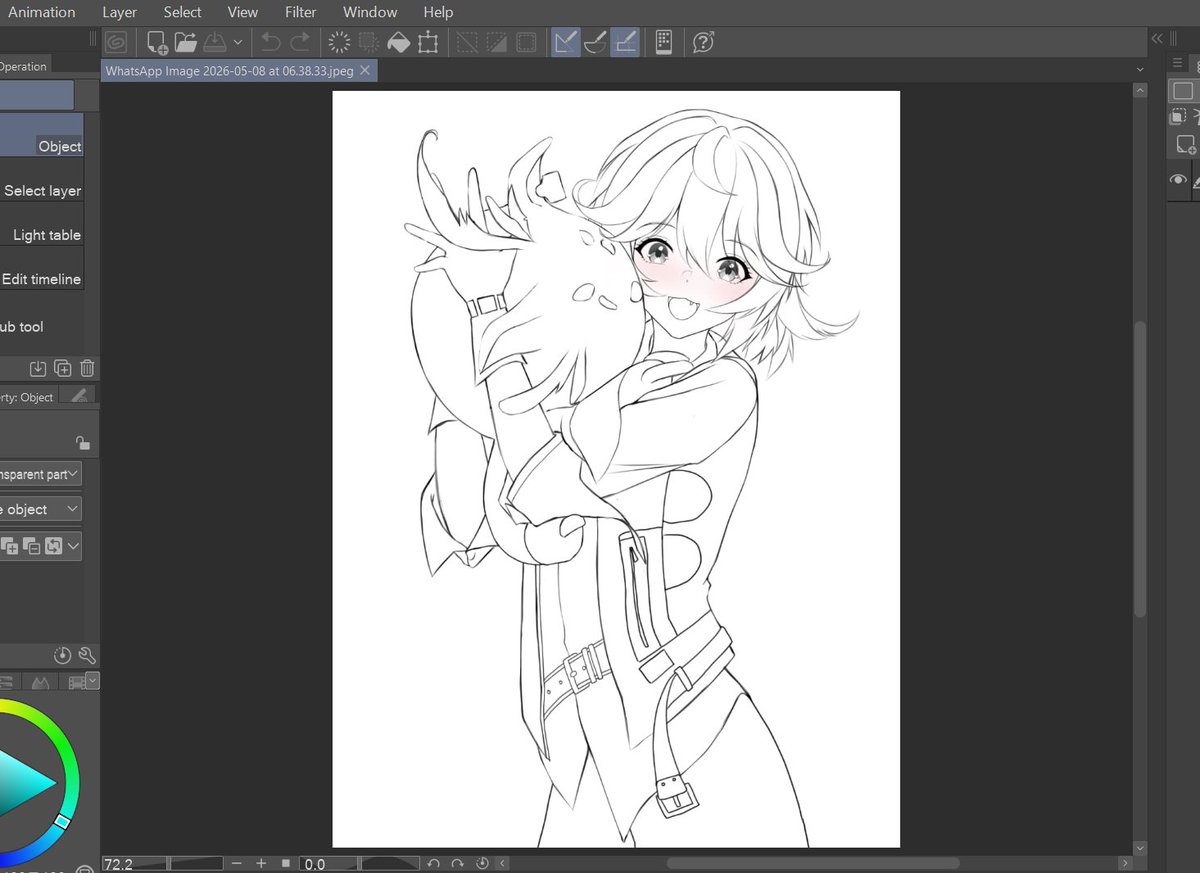Open Sub Tool Detail wrench icon

click(x=86, y=656)
